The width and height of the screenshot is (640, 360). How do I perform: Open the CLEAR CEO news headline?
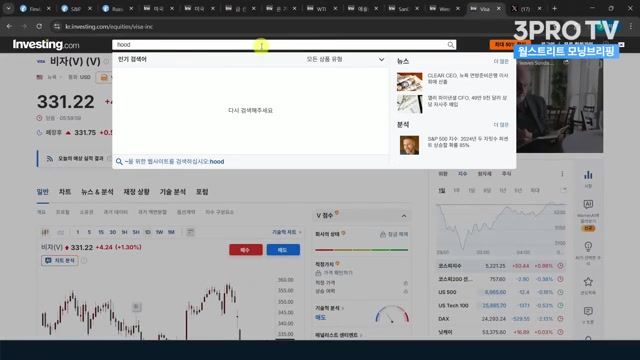pyautogui.click(x=468, y=78)
